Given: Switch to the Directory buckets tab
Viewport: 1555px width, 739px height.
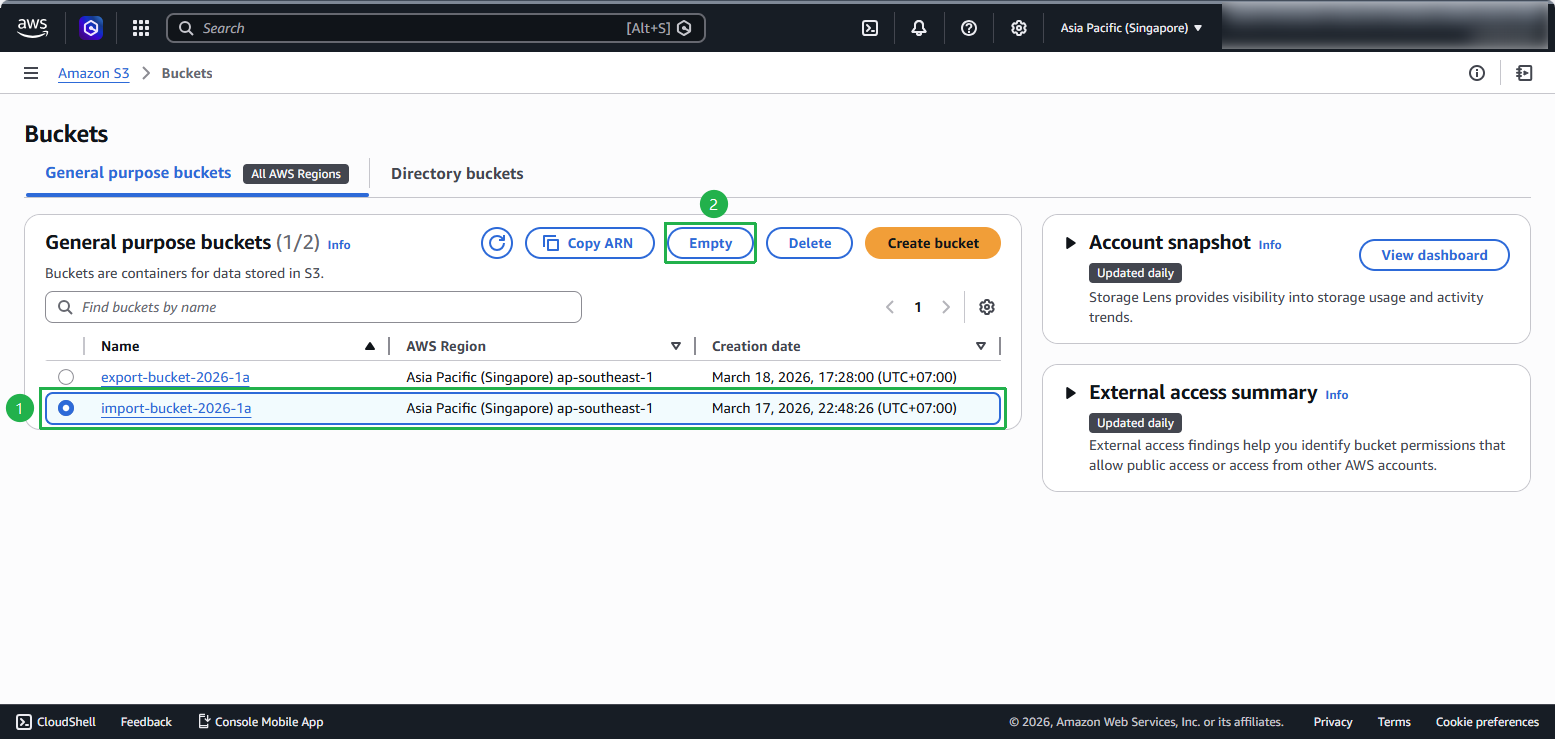Looking at the screenshot, I should (x=457, y=174).
